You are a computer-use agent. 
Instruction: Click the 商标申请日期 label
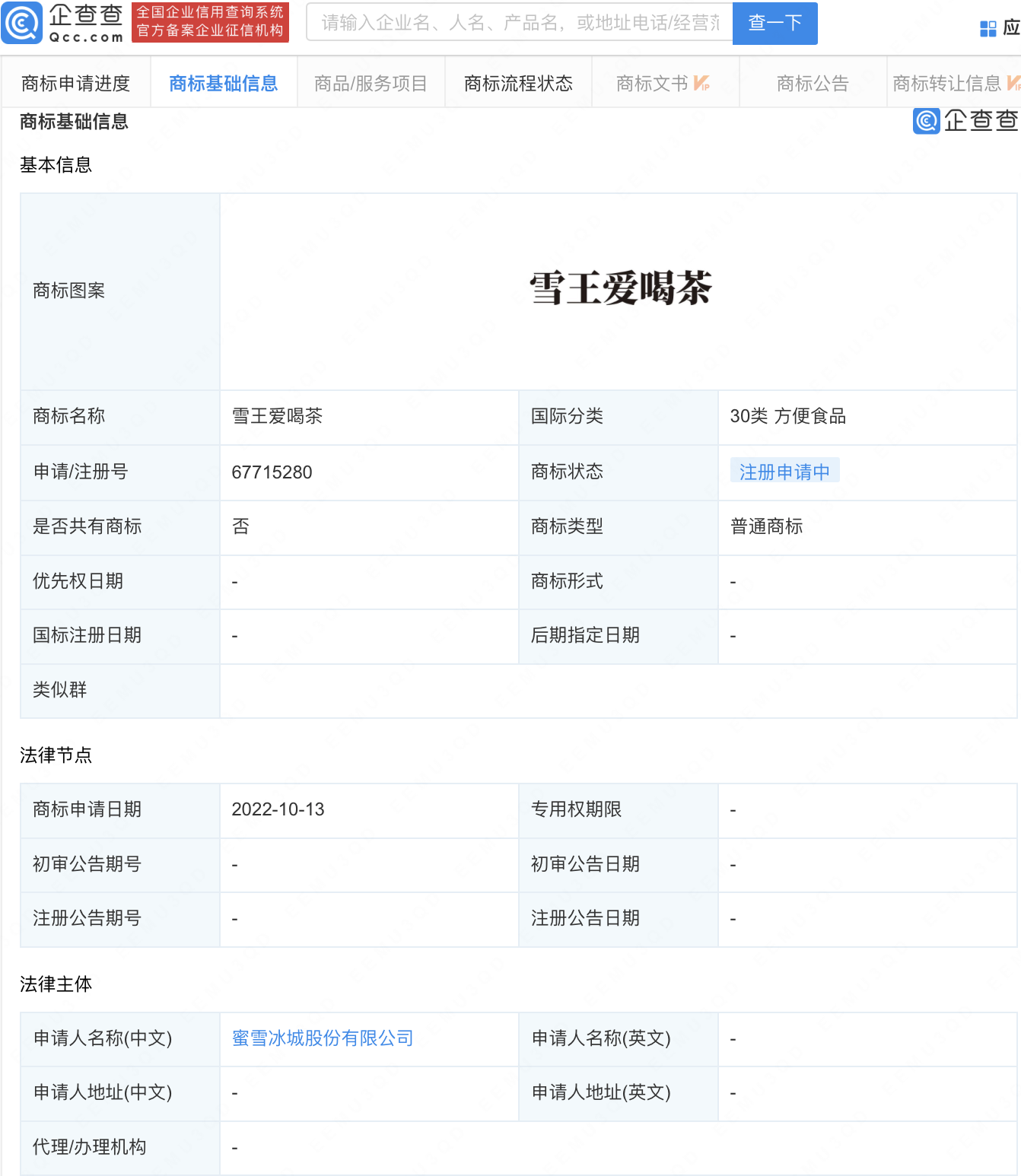tap(87, 809)
